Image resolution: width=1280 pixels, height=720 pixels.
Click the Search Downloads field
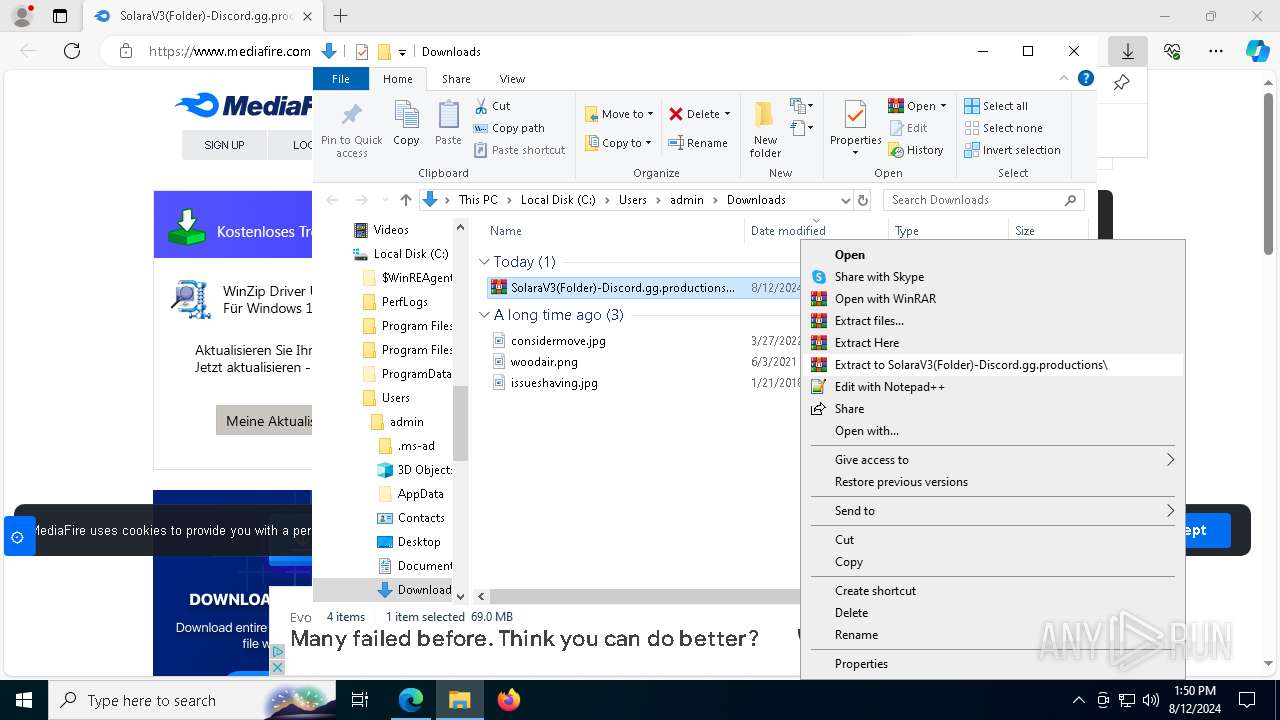tap(984, 200)
